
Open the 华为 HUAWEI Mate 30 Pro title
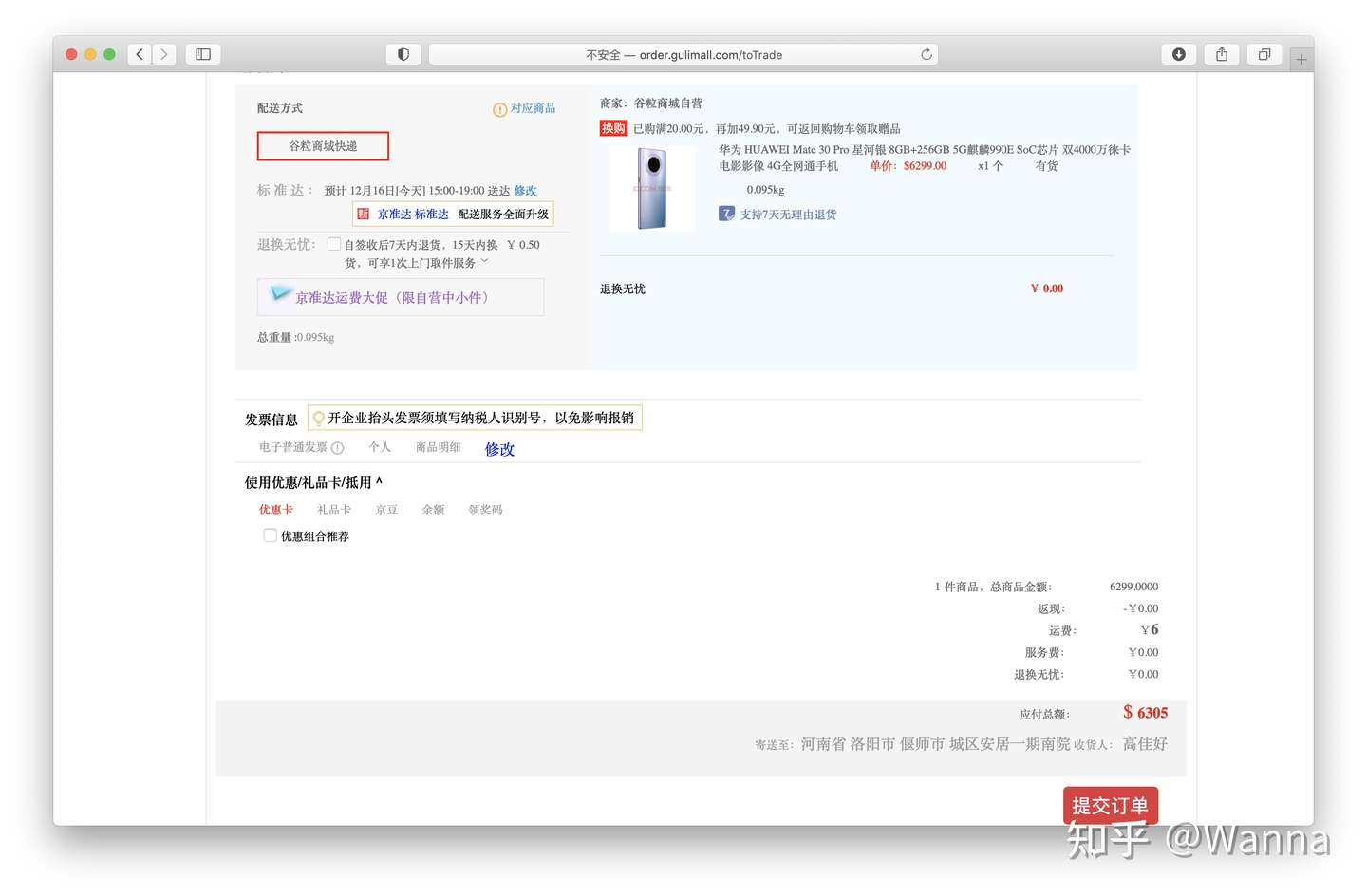925,158
